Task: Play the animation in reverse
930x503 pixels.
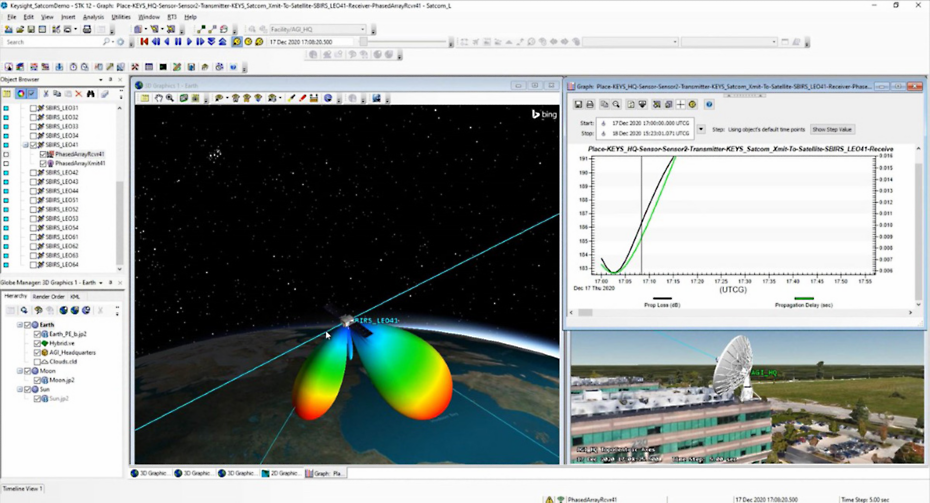Action: point(167,42)
